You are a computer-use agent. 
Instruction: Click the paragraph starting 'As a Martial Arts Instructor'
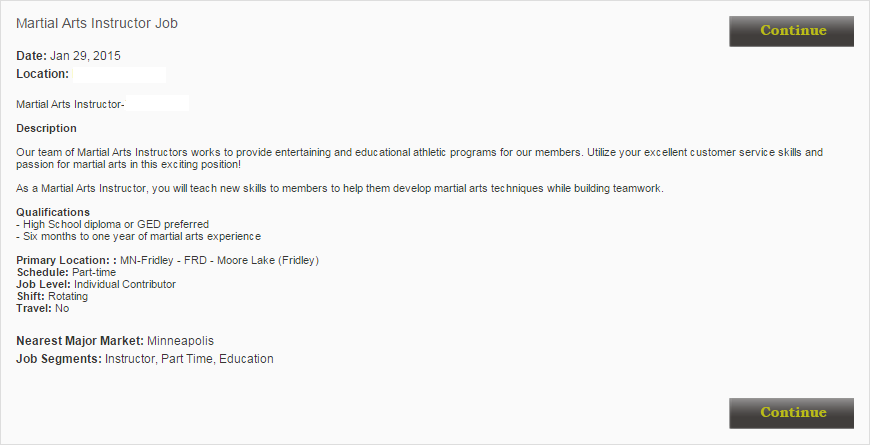point(340,189)
